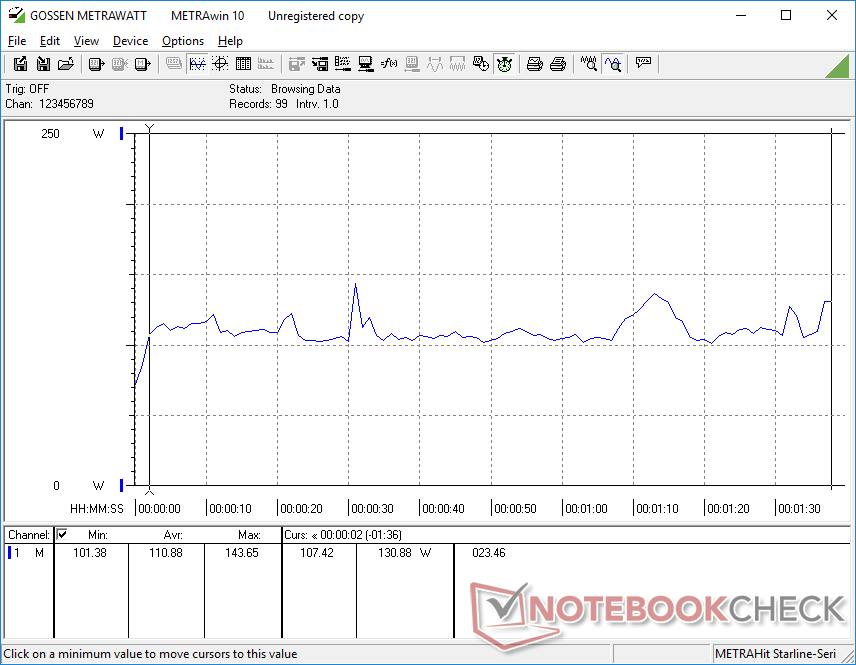Click the Avr value 110.88

coord(166,553)
